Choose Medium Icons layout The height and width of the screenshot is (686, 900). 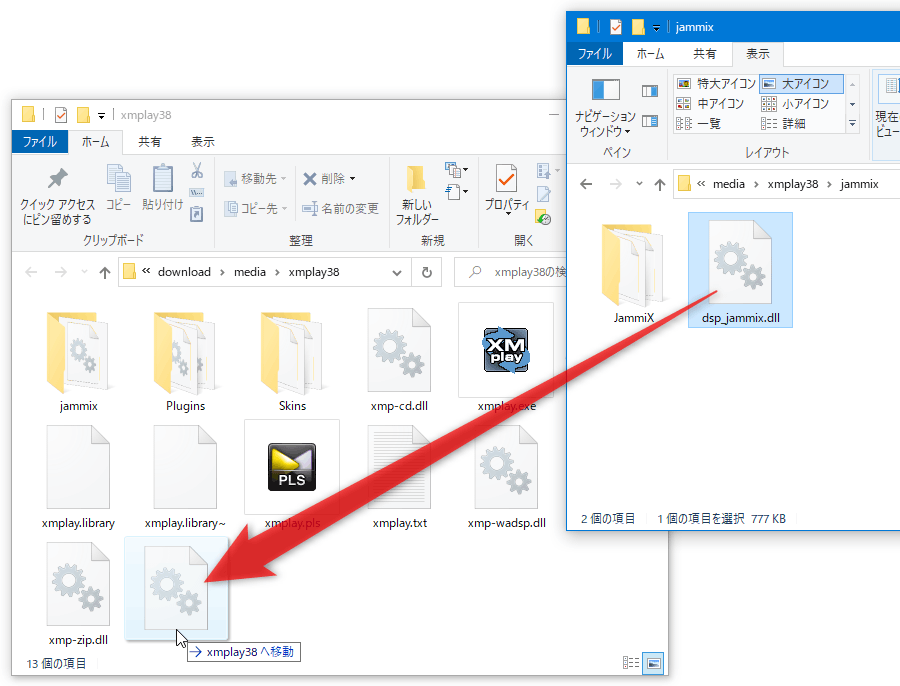tap(710, 104)
